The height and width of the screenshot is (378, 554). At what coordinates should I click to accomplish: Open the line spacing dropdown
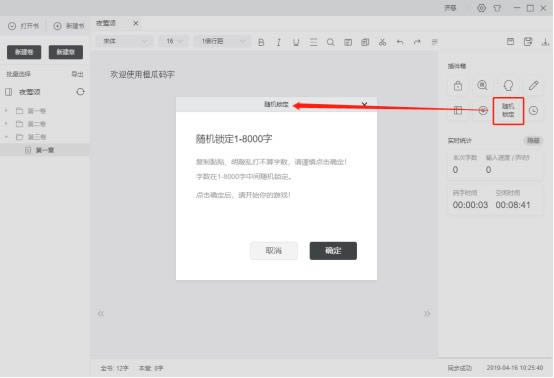click(x=222, y=41)
